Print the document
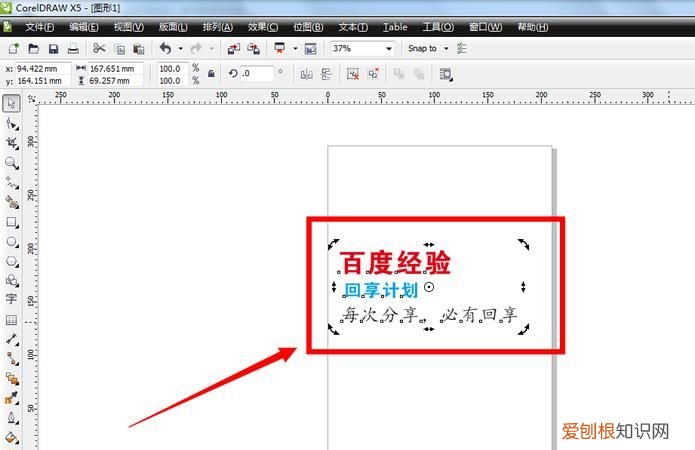The image size is (695, 450). [x=73, y=48]
